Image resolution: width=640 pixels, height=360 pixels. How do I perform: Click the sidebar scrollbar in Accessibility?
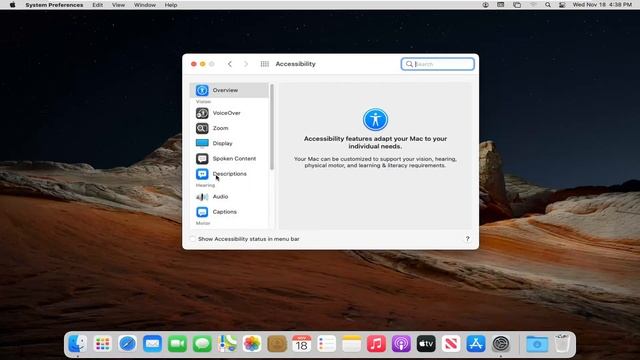tap(272, 127)
